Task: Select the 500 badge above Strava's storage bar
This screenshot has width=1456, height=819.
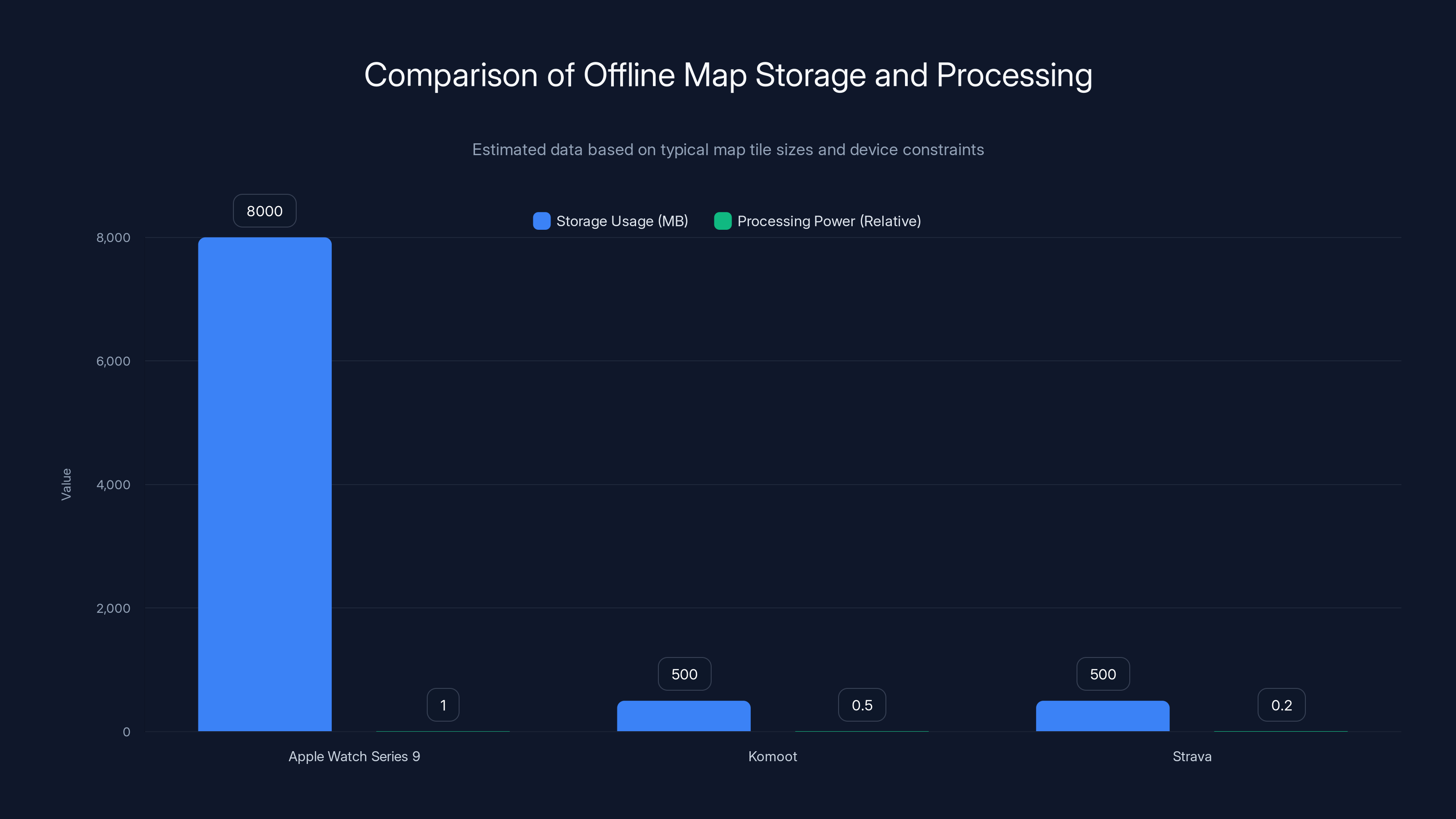Action: coord(1102,674)
